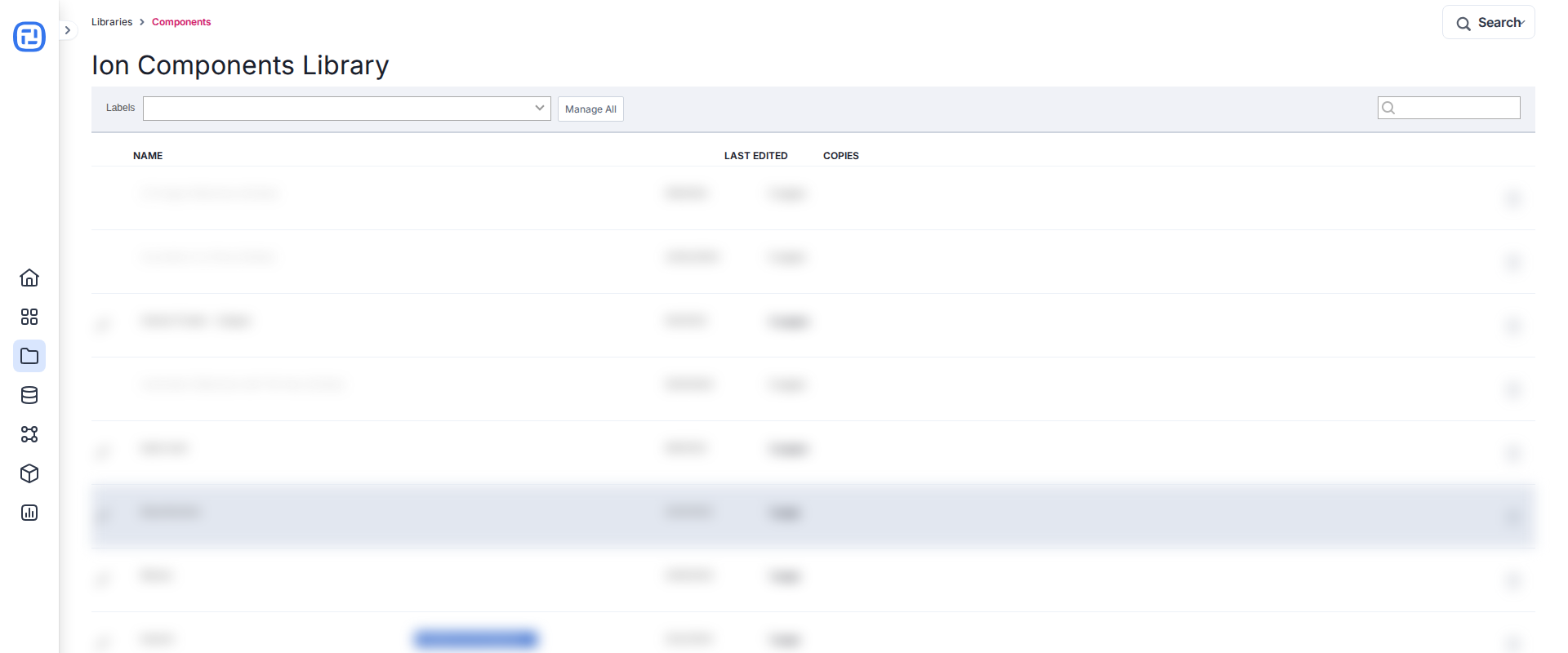Sort by LAST EDITED column header
This screenshot has height=653, width=1568.
coord(756,156)
